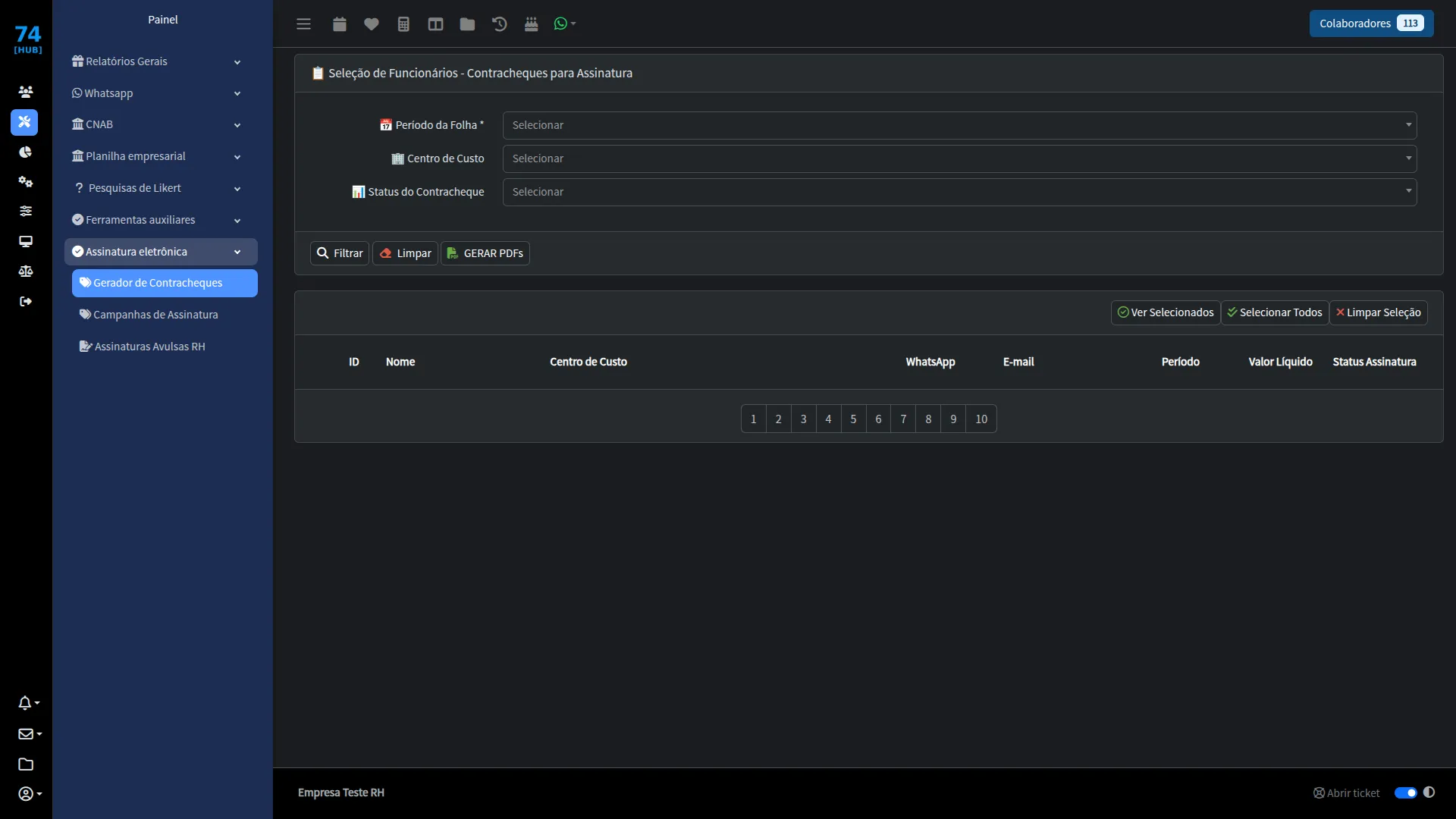The height and width of the screenshot is (819, 1456).
Task: Click the GERAR PDFs button
Action: coord(485,253)
